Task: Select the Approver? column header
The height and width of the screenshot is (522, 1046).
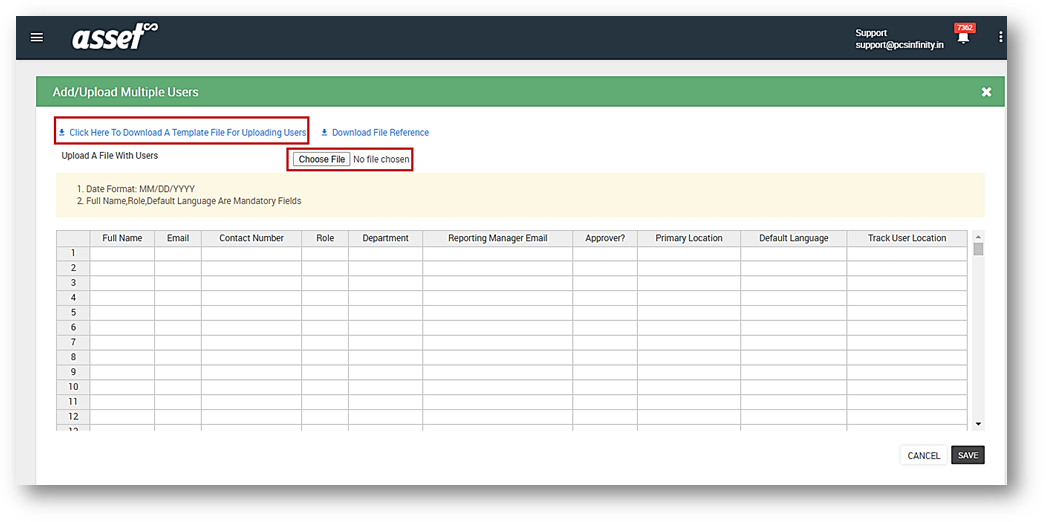Action: (x=605, y=238)
